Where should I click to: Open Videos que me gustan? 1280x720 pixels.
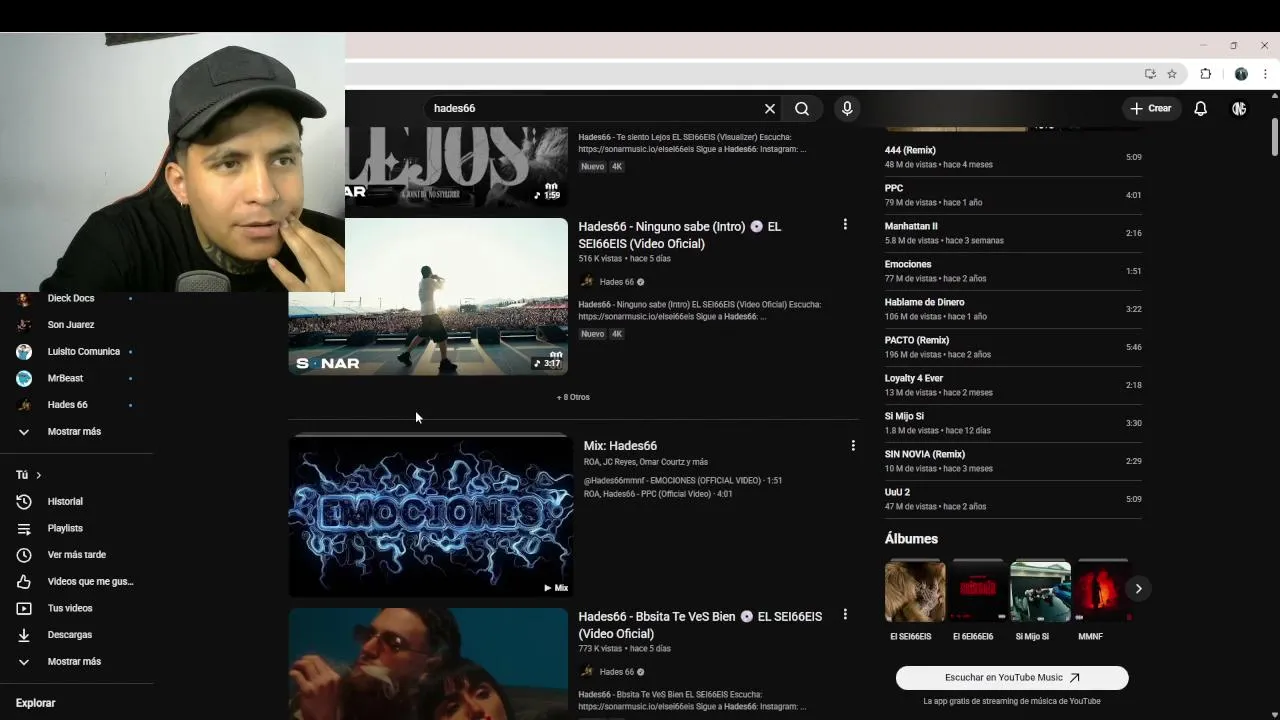[76, 581]
